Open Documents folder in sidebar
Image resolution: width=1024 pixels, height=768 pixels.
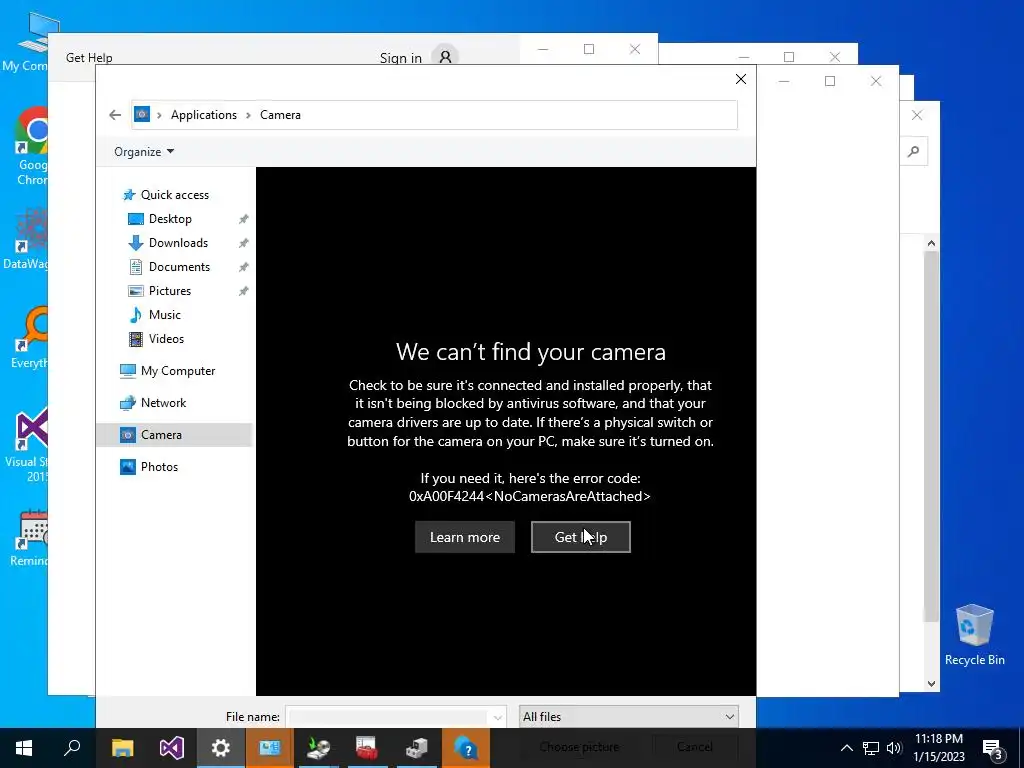(x=179, y=266)
